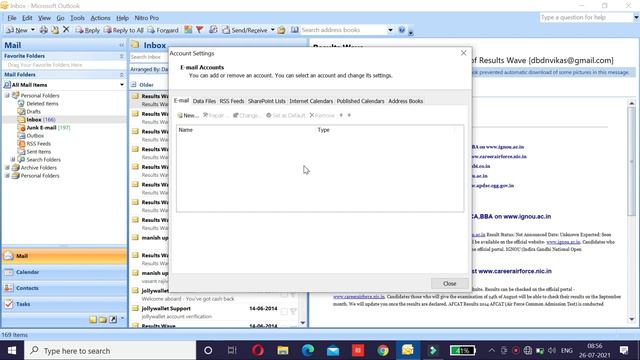The image size is (640, 360).
Task: Expand the Search Folders tree node
Action: (13, 160)
